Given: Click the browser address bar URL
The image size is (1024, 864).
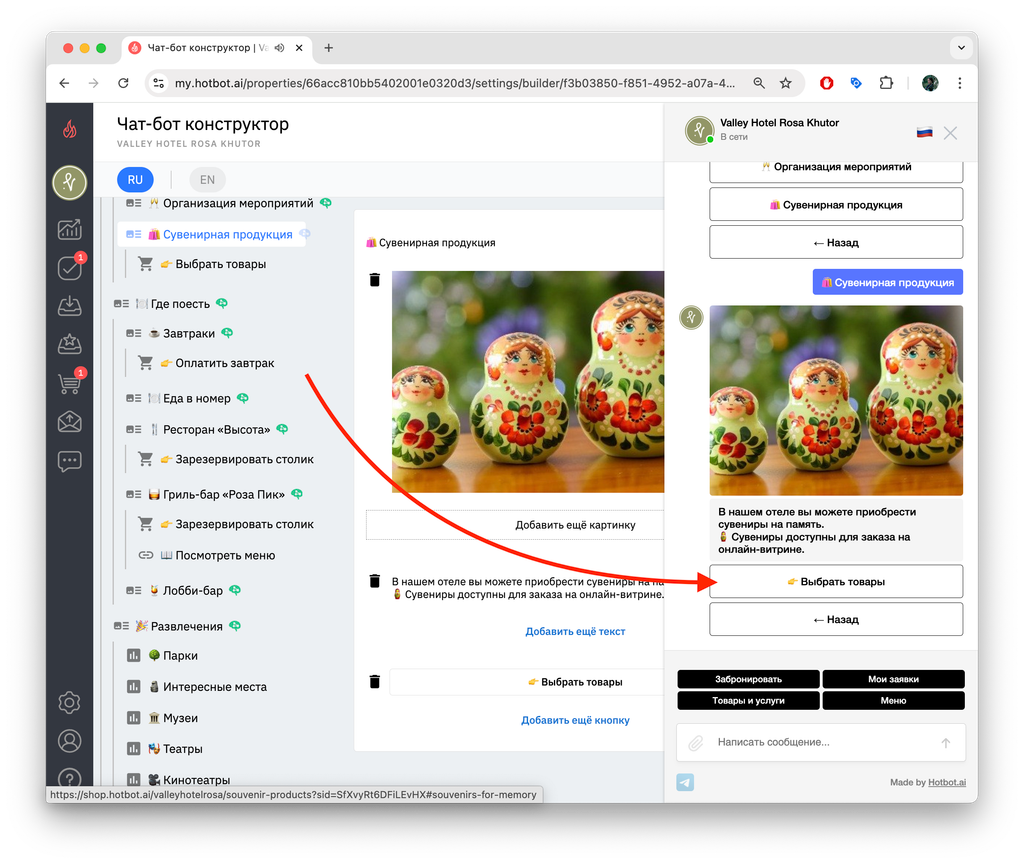Looking at the screenshot, I should pos(455,83).
